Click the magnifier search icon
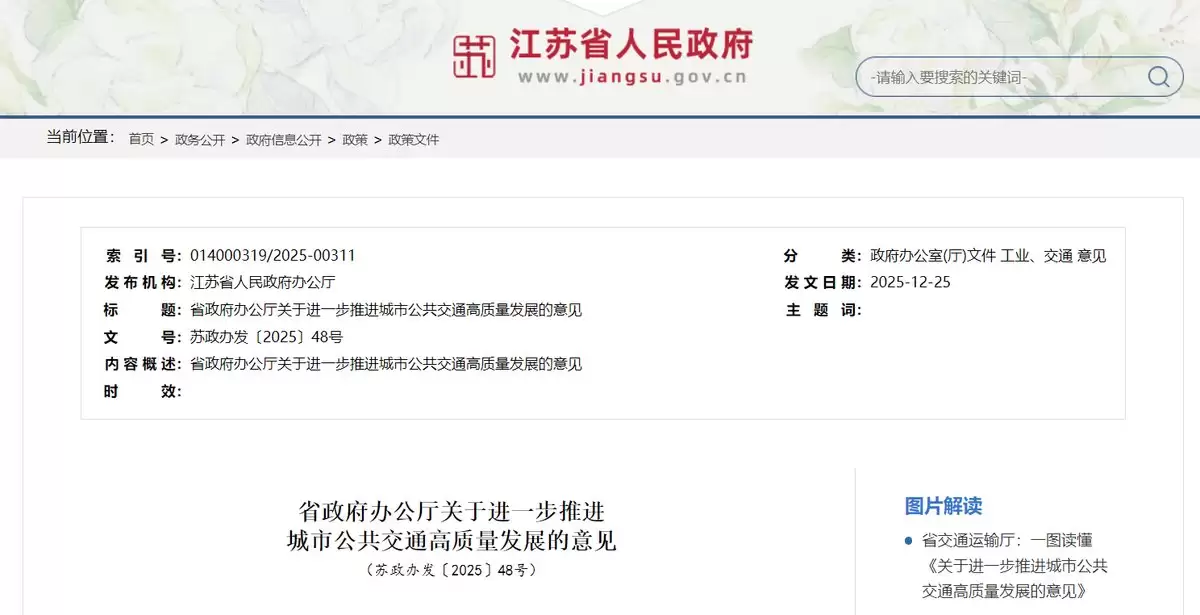The image size is (1200, 615). click(1158, 77)
